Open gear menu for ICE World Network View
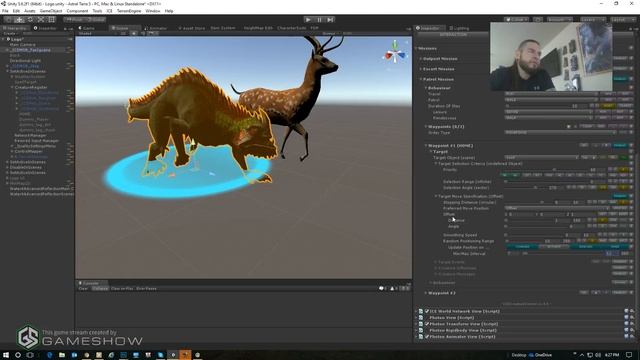This screenshot has height=360, width=640. 632,311
